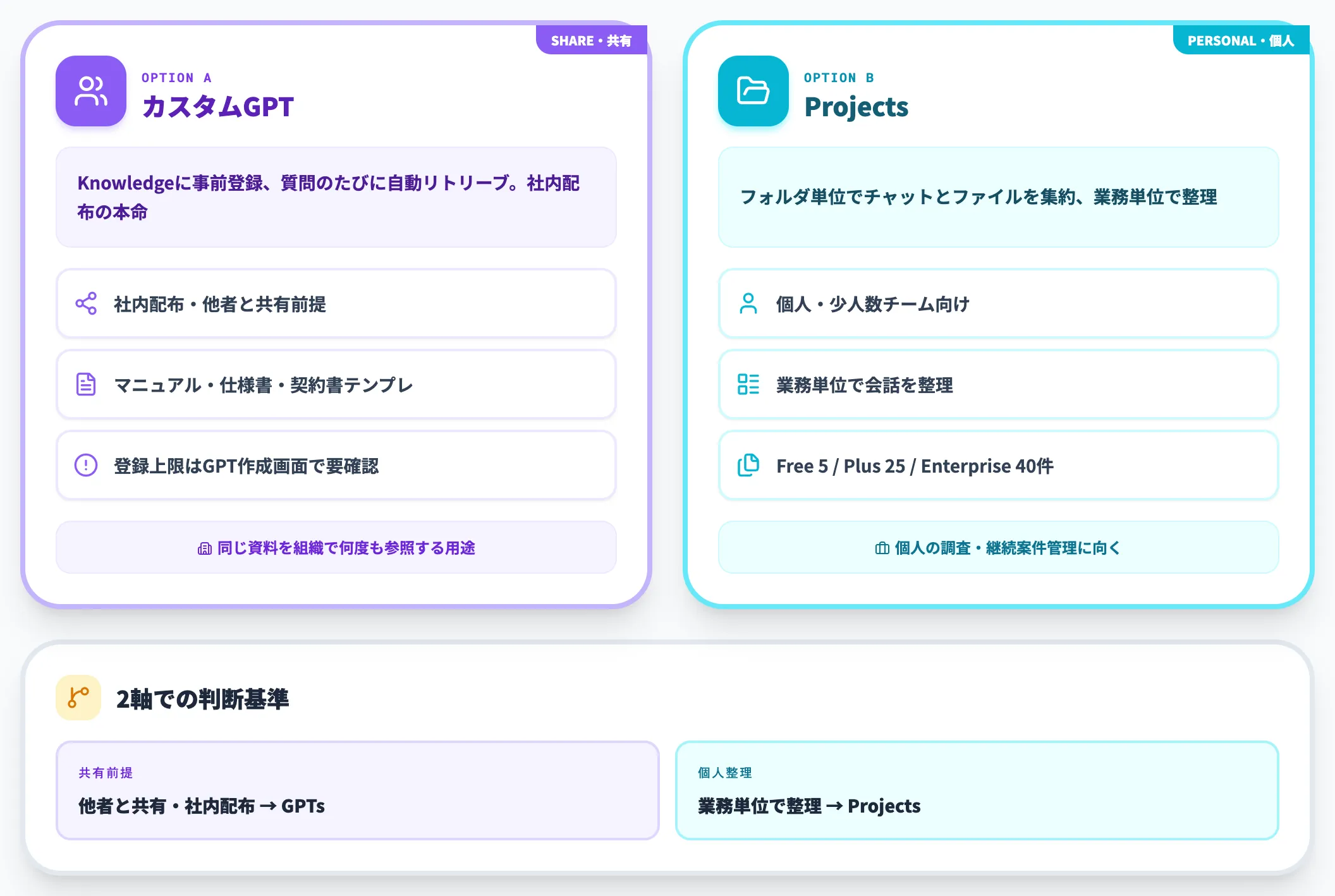
Task: Click the 個人整理 small label
Action: [725, 773]
